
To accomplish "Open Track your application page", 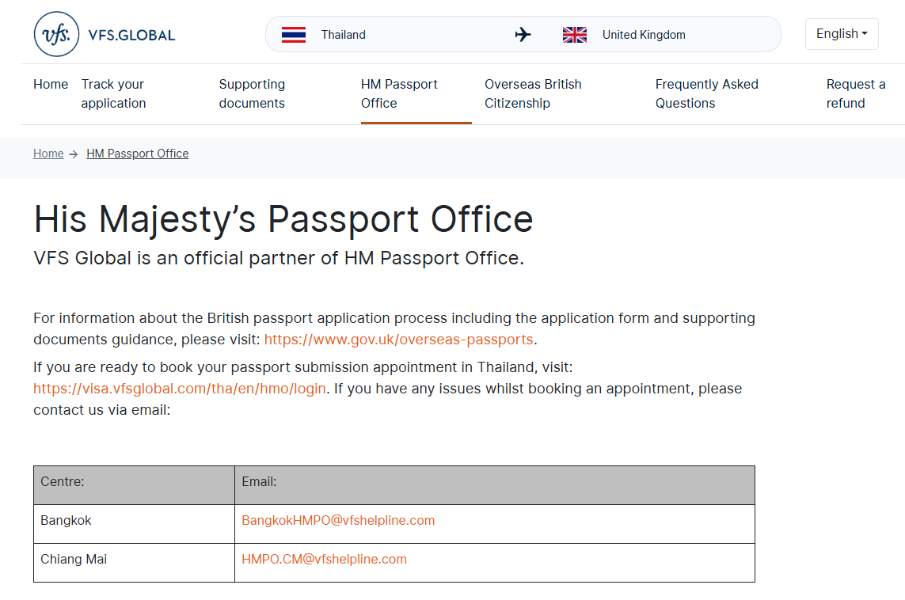I will pos(113,94).
